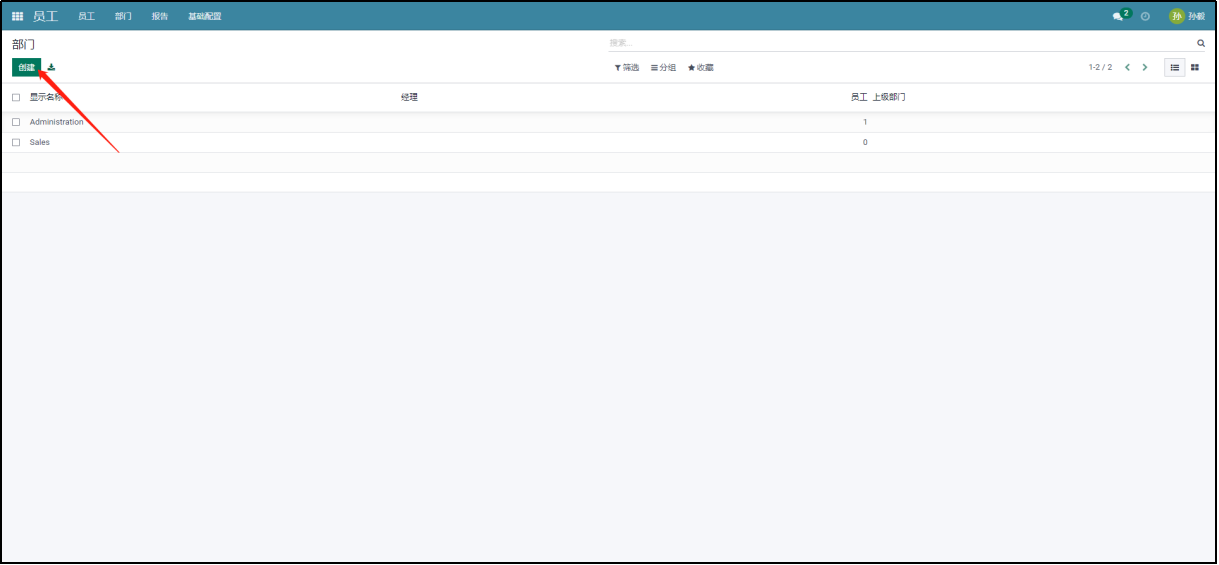Click the 部门 breadcrumb title
Screen dimensions: 1219x565
click(x=24, y=44)
